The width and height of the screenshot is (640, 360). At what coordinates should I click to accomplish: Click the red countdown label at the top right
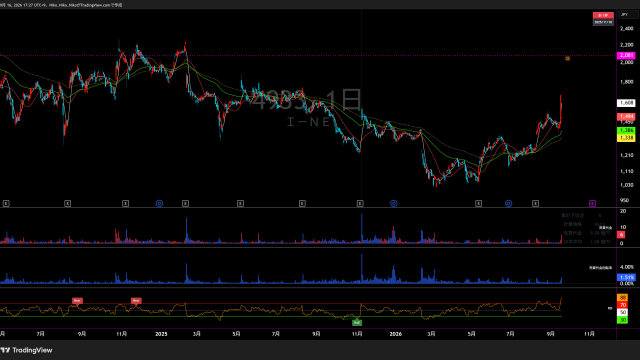603,16
